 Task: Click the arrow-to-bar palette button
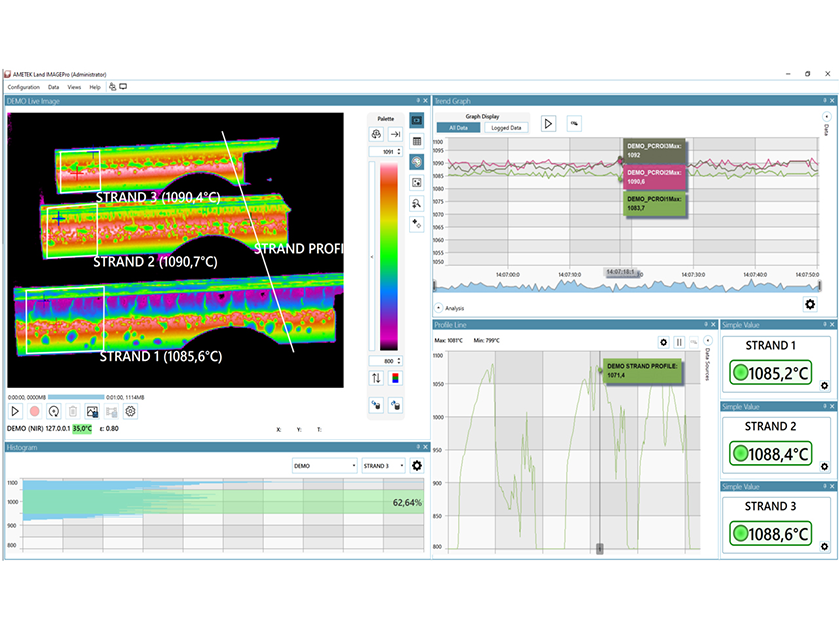coord(395,134)
